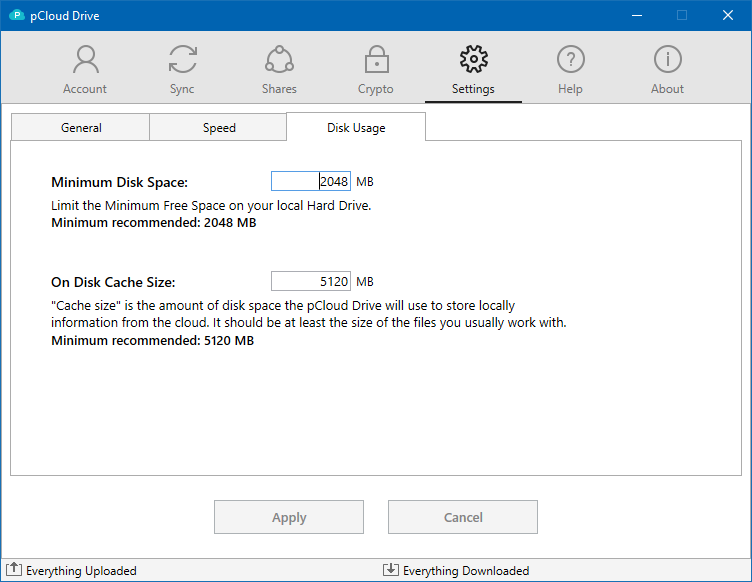This screenshot has width=752, height=582.
Task: Switch to the General tab
Action: pos(80,128)
